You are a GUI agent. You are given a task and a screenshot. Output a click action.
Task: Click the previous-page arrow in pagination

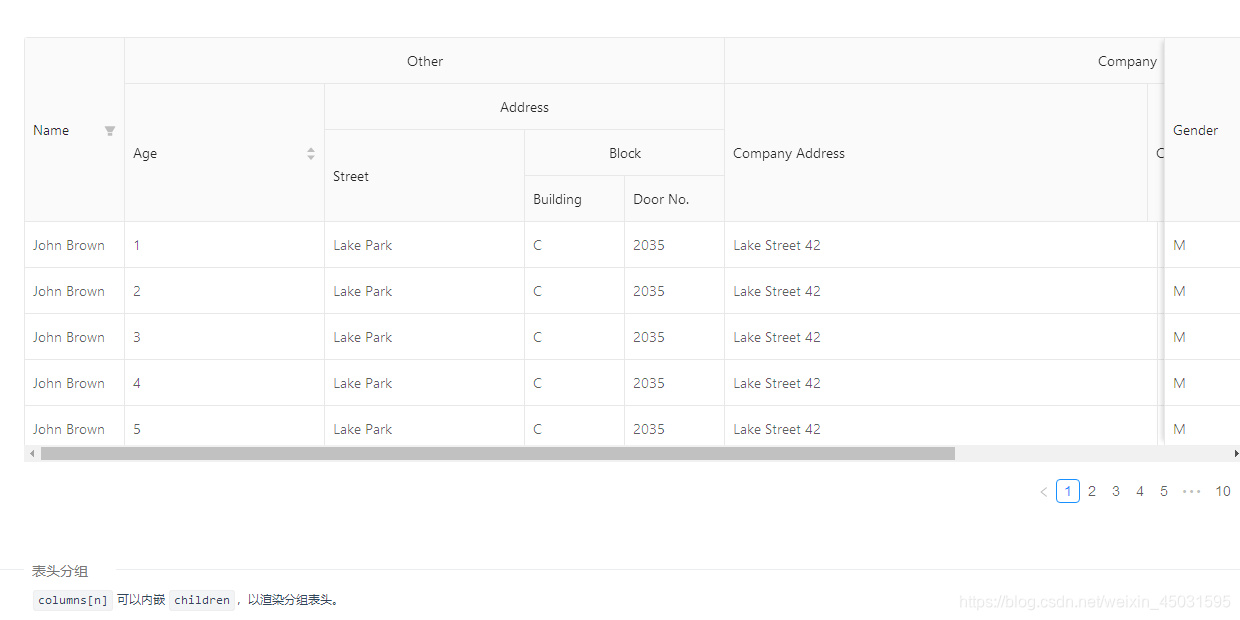(1043, 491)
